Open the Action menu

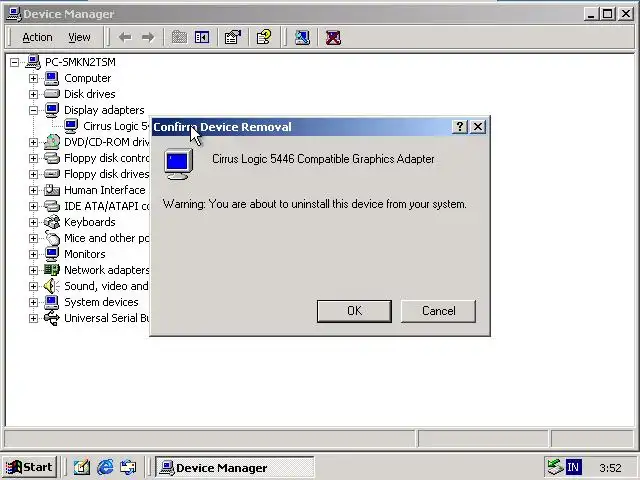pyautogui.click(x=37, y=38)
